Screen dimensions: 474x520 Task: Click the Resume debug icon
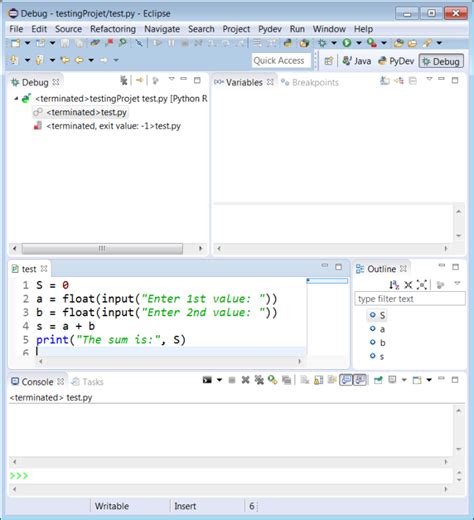coord(157,43)
